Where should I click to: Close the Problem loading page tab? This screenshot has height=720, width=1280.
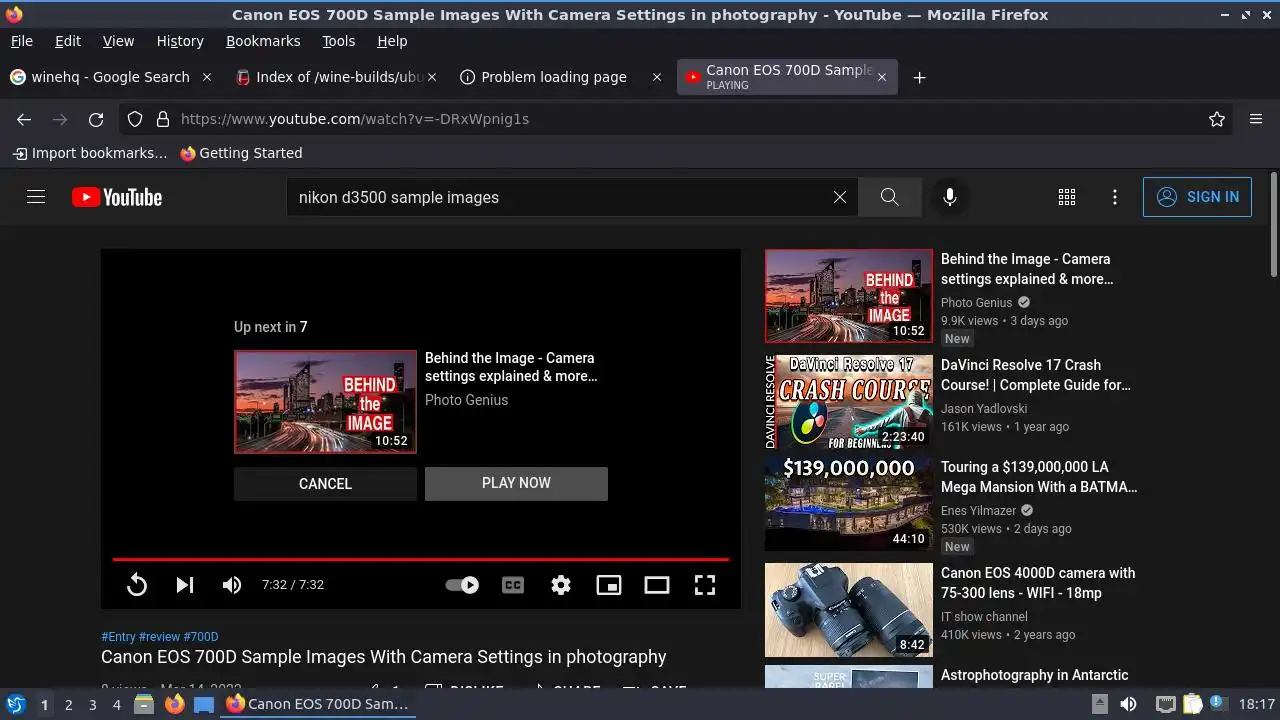[657, 77]
